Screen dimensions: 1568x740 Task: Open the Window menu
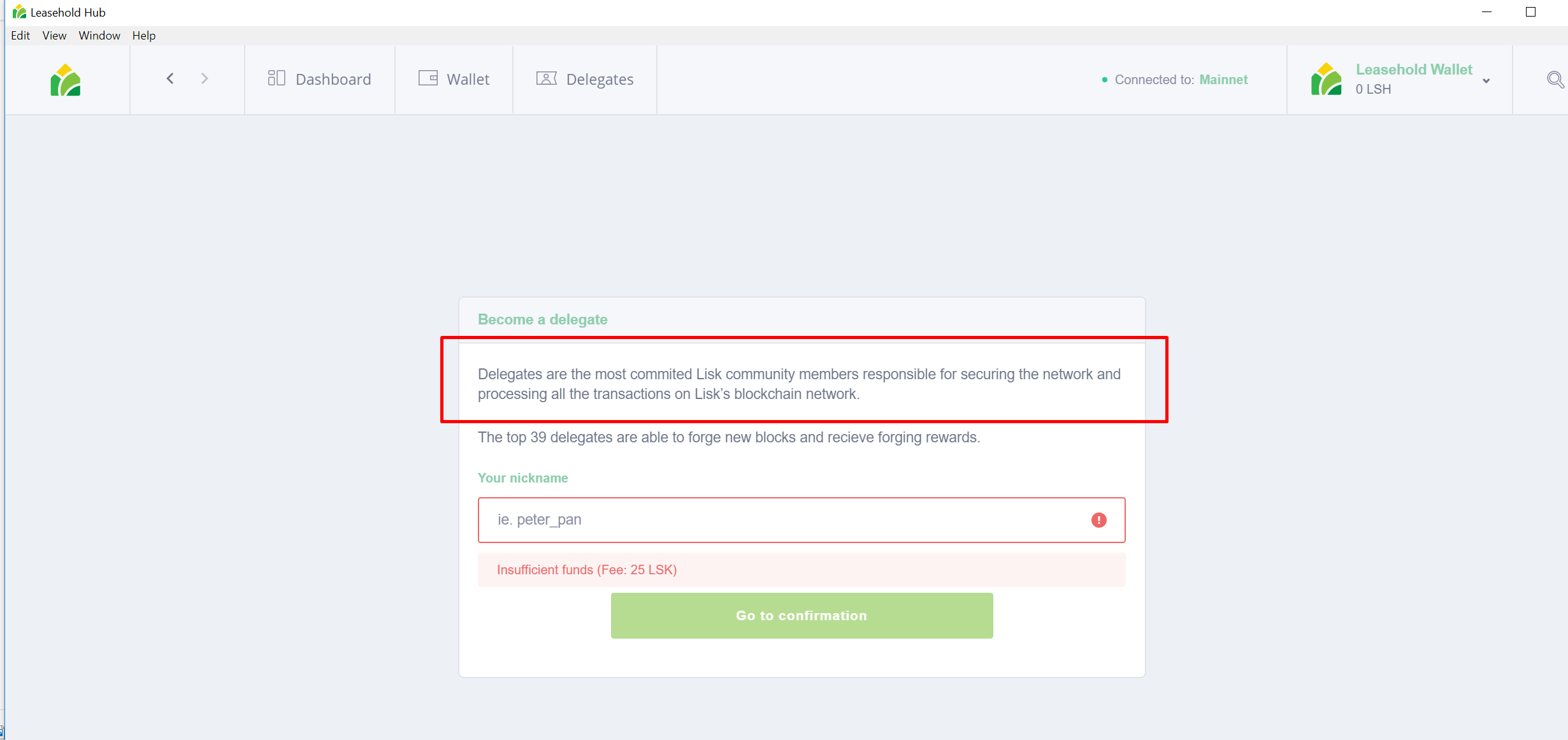click(99, 36)
